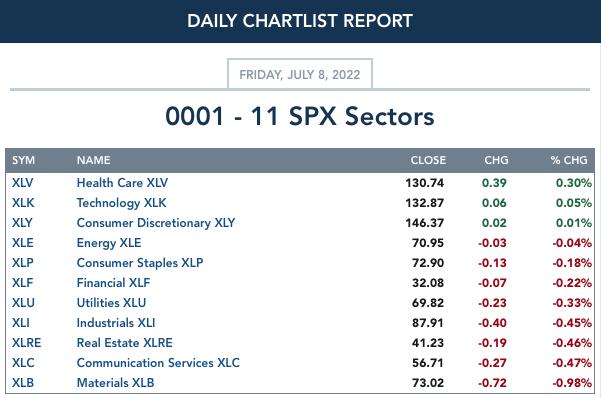Select the Utilities XLU link
Image resolution: width=601 pixels, height=398 pixels.
point(111,303)
